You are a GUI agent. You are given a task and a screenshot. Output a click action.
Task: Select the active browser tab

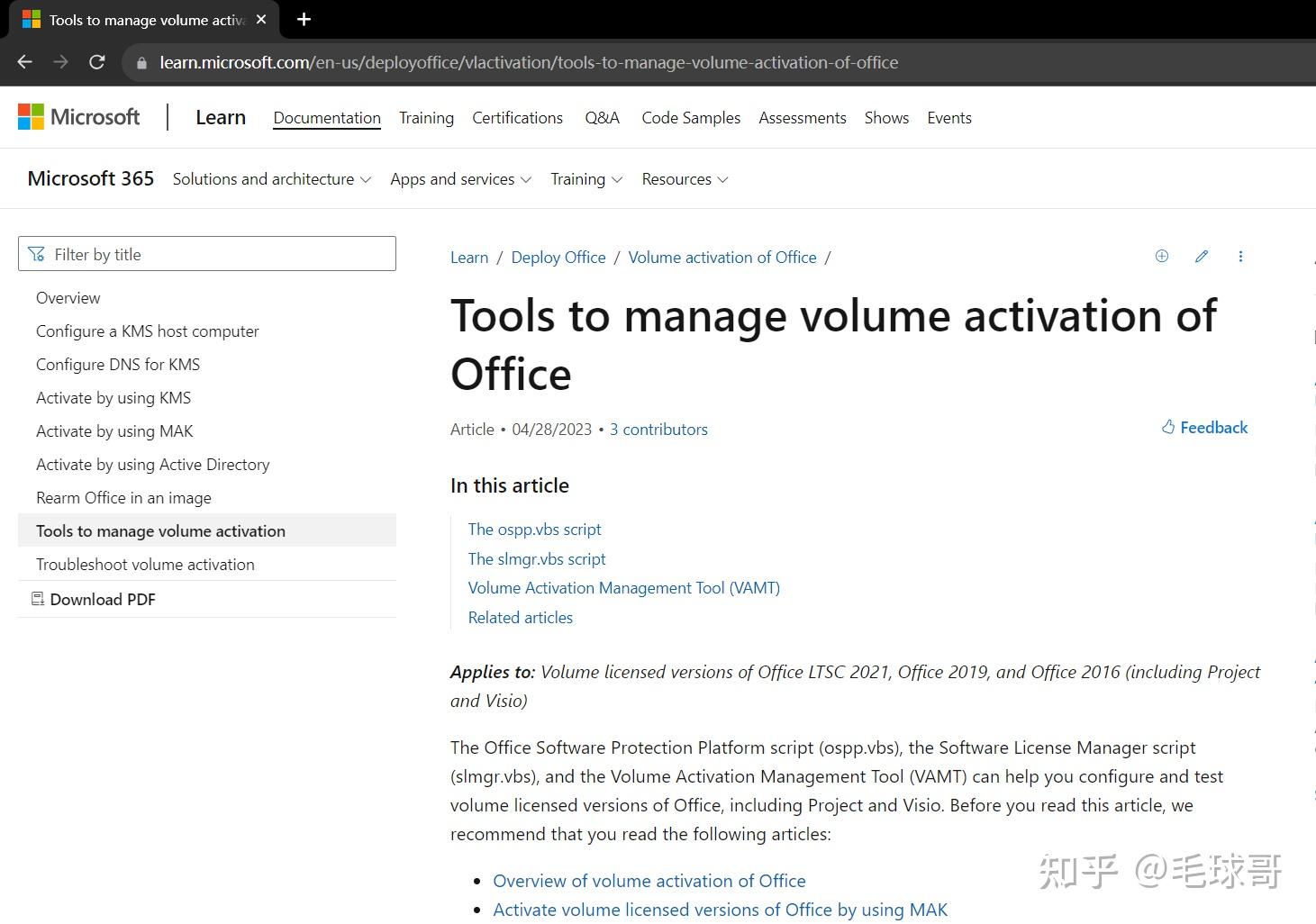click(x=144, y=20)
